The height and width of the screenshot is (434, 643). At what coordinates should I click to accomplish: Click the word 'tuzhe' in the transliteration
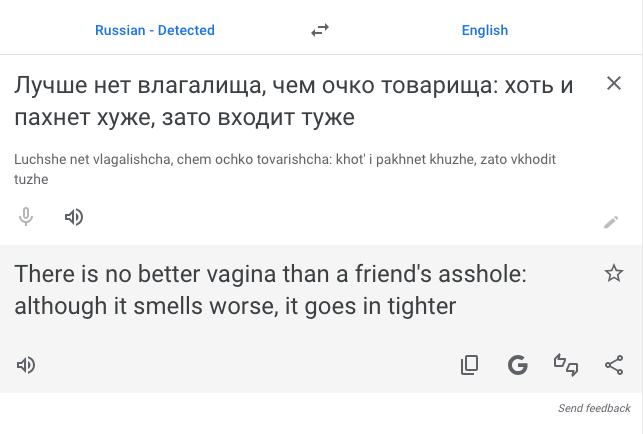point(32,179)
